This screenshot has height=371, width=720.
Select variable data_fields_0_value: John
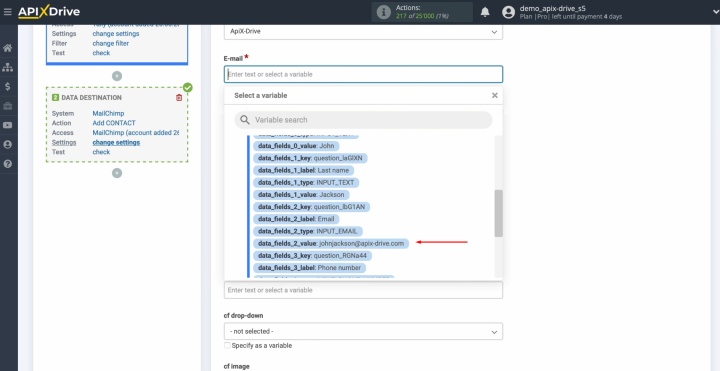(296, 146)
